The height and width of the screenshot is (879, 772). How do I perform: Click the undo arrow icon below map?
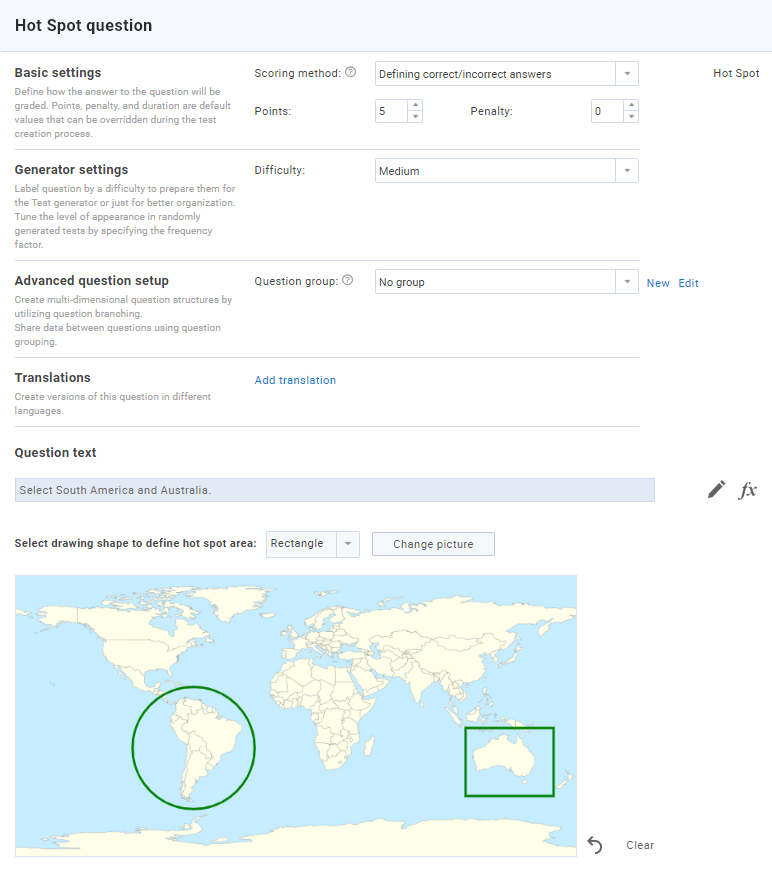coord(595,845)
